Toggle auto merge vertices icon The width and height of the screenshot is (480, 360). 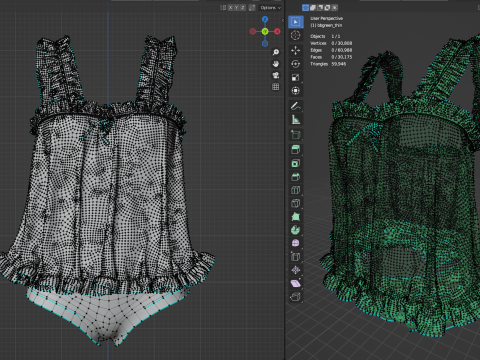point(252,7)
